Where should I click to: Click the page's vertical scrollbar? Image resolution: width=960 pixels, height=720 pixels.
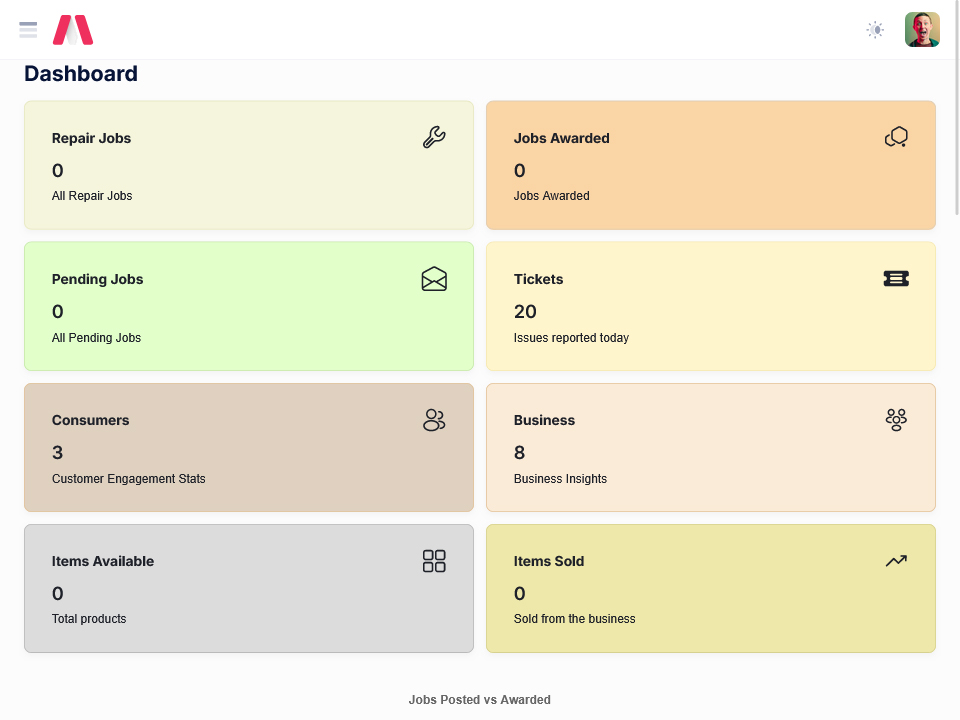[956, 110]
